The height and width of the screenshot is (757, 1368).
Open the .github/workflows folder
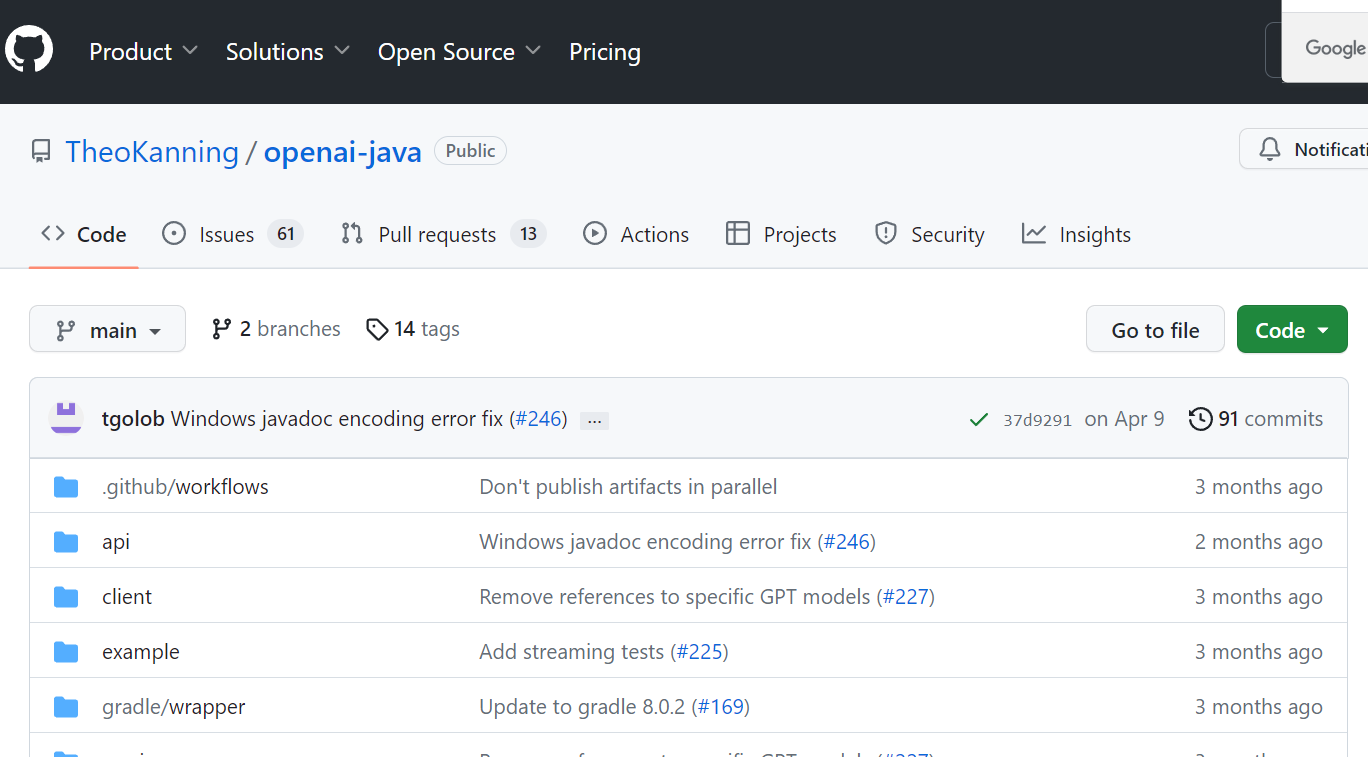pyautogui.click(x=185, y=487)
